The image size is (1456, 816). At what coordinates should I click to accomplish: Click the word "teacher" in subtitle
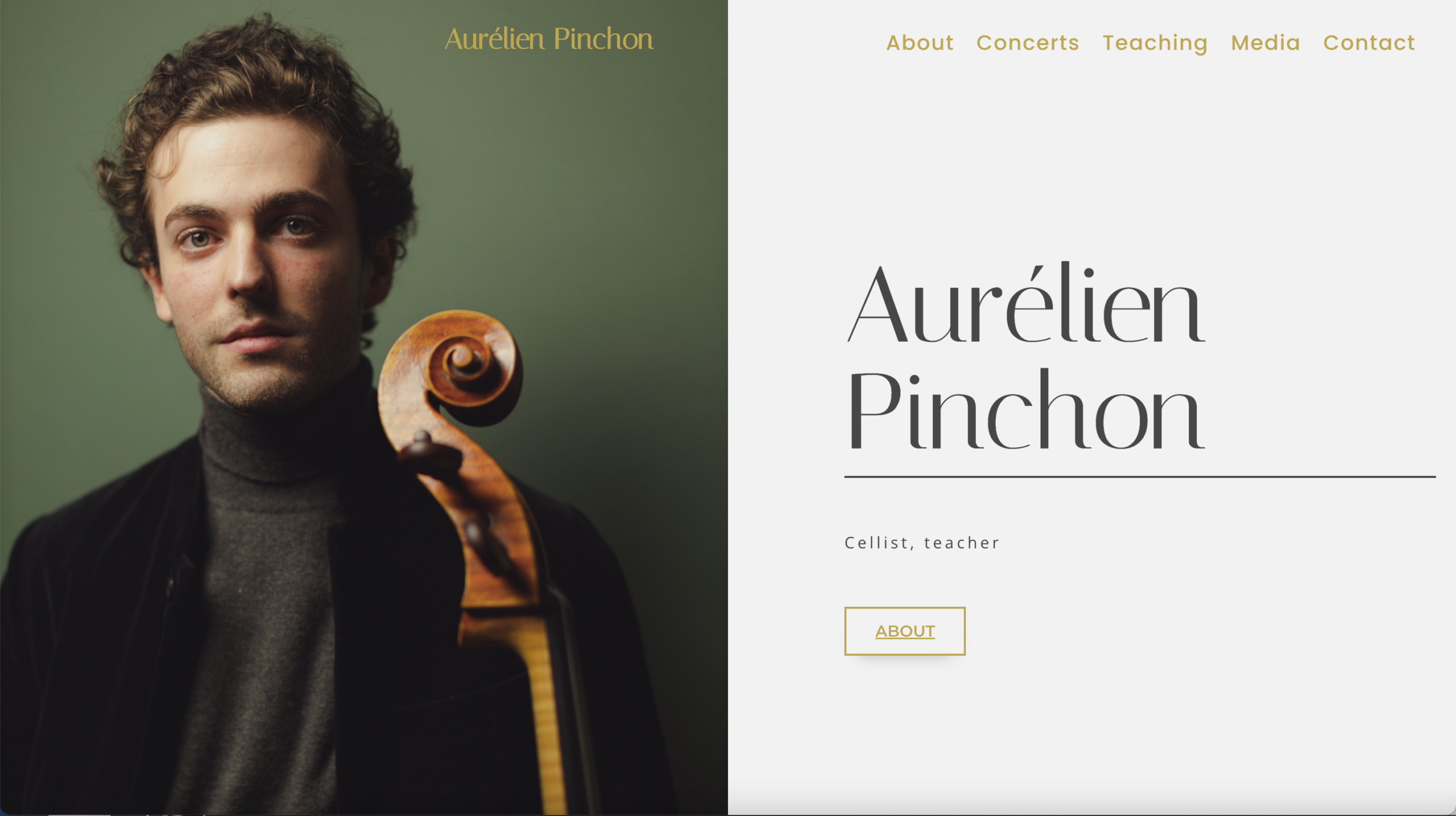(x=961, y=542)
